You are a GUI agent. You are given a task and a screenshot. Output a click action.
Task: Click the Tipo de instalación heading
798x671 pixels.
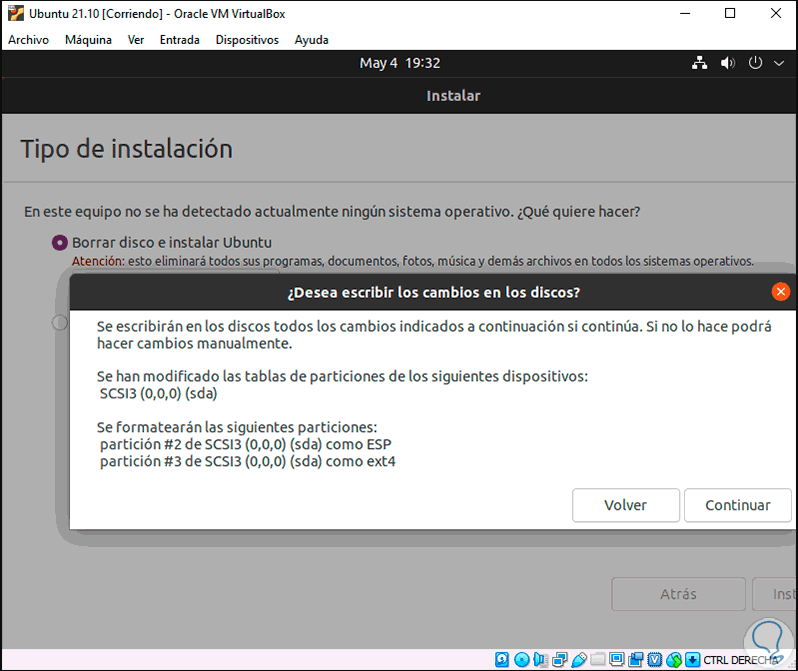pyautogui.click(x=127, y=149)
